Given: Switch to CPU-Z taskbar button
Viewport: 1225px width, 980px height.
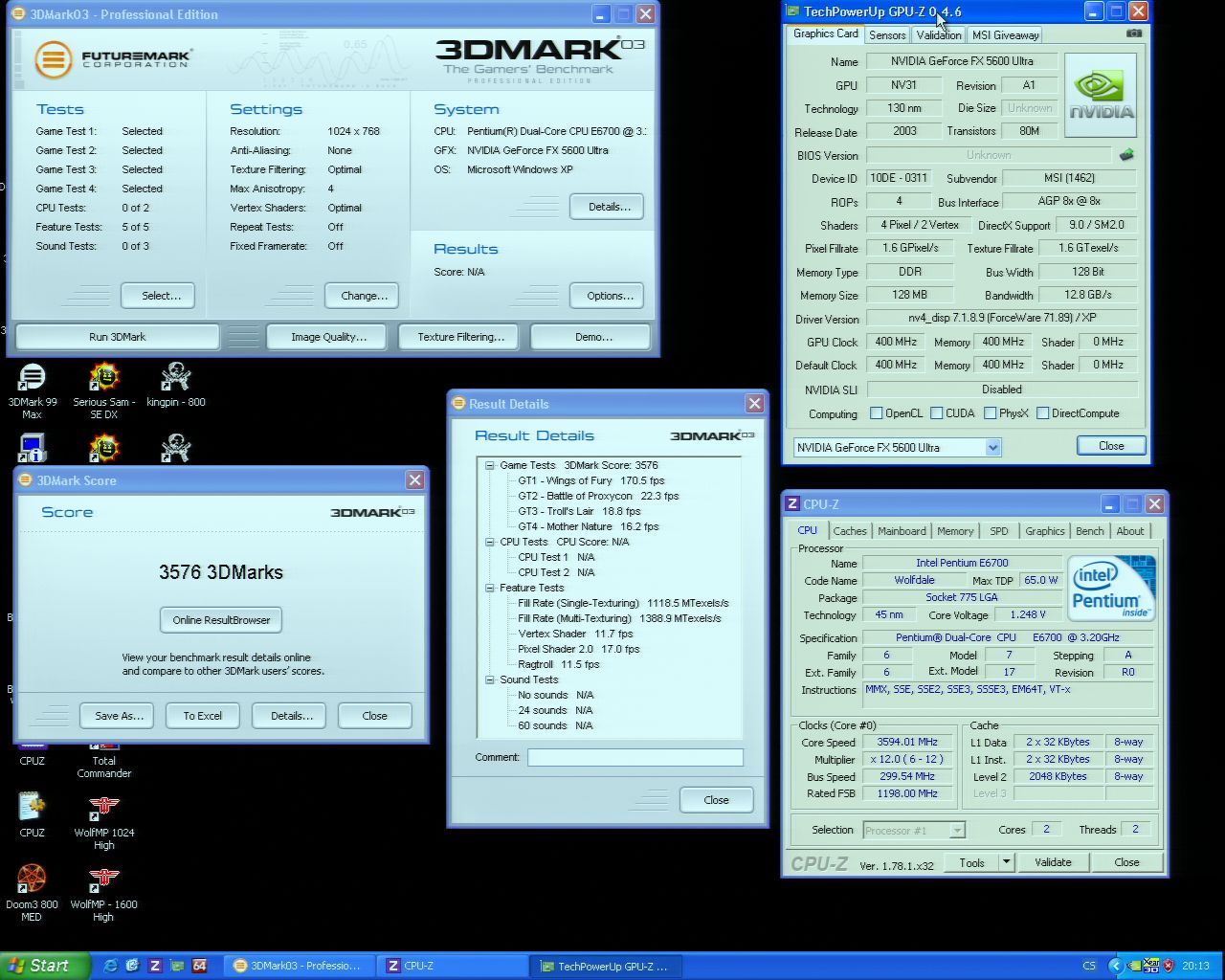Looking at the screenshot, I should [x=451, y=966].
